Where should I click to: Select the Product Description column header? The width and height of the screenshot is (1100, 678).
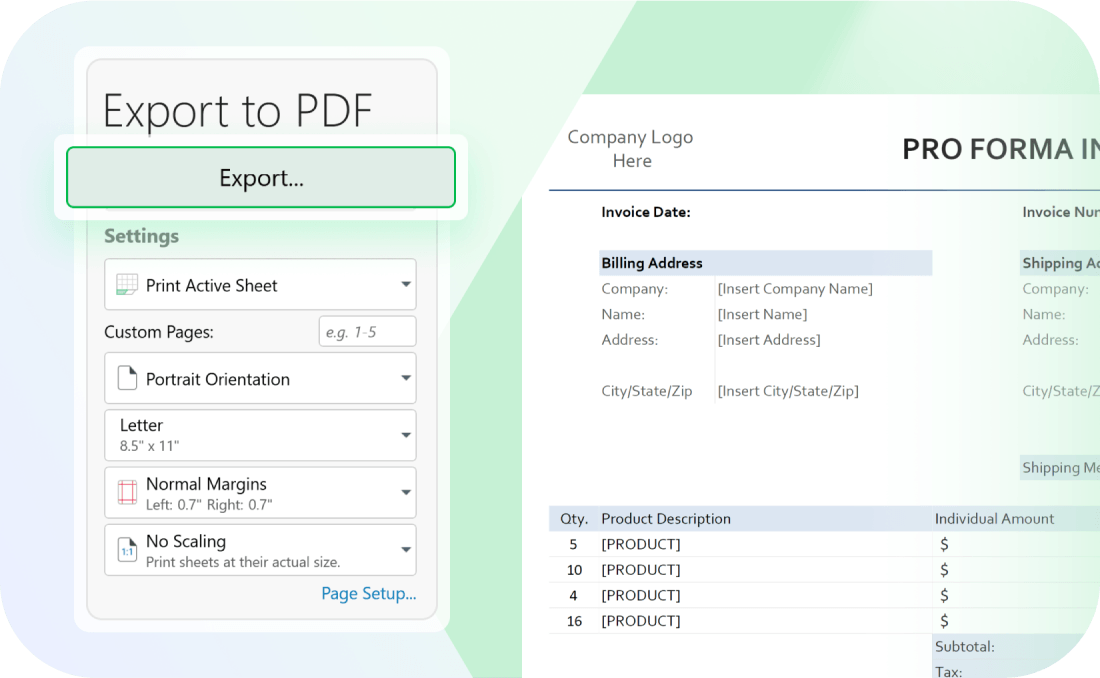(665, 519)
